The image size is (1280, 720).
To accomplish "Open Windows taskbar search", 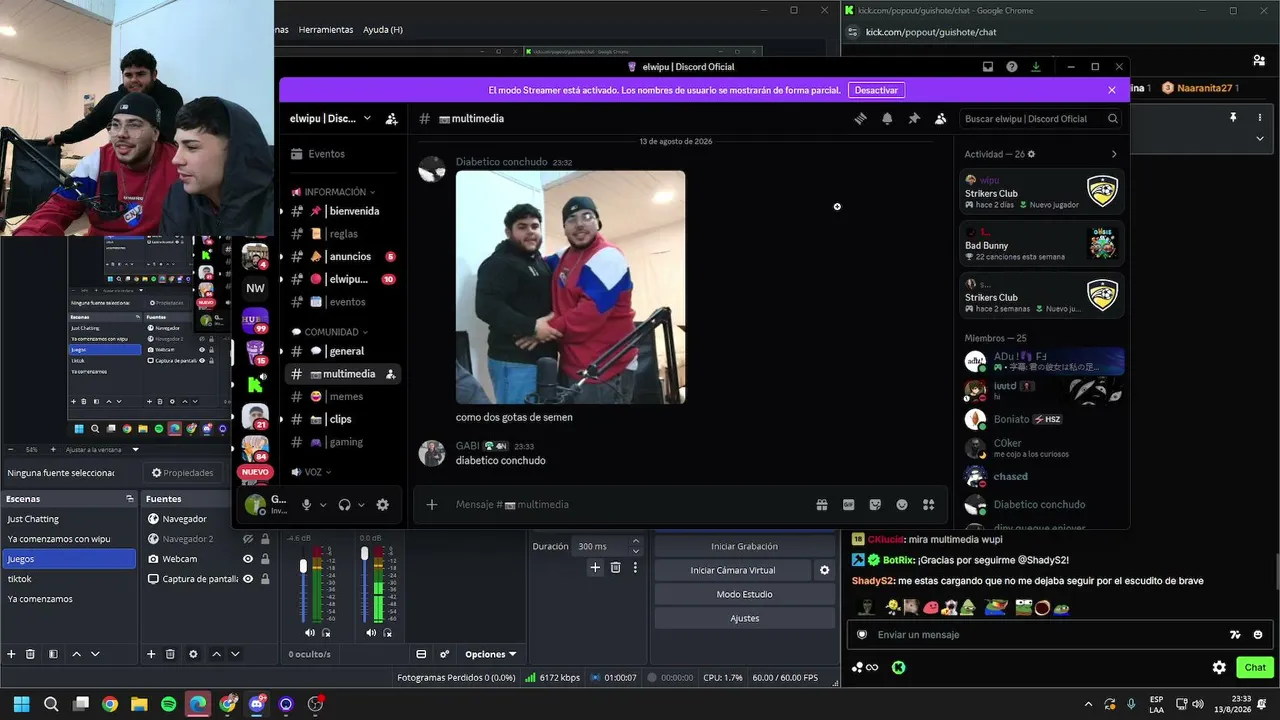I will (x=51, y=704).
